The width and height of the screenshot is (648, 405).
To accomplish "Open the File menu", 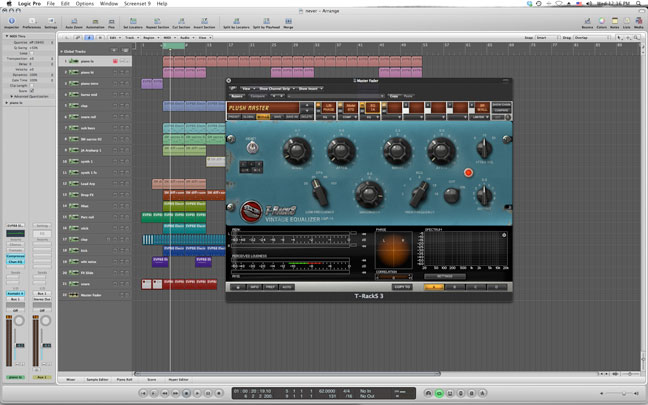I will pyautogui.click(x=50, y=3).
